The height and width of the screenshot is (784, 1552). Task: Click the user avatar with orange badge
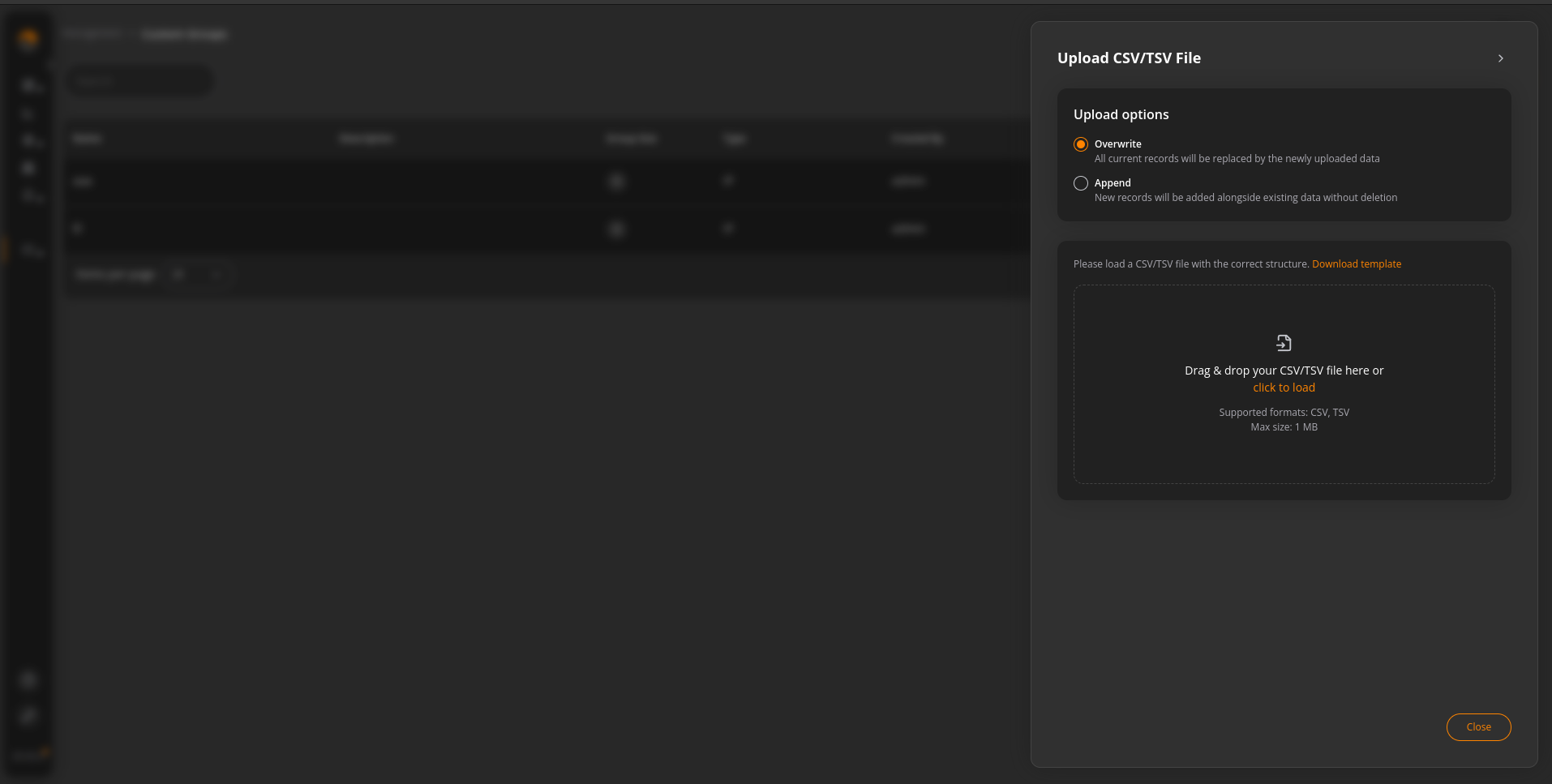click(29, 755)
